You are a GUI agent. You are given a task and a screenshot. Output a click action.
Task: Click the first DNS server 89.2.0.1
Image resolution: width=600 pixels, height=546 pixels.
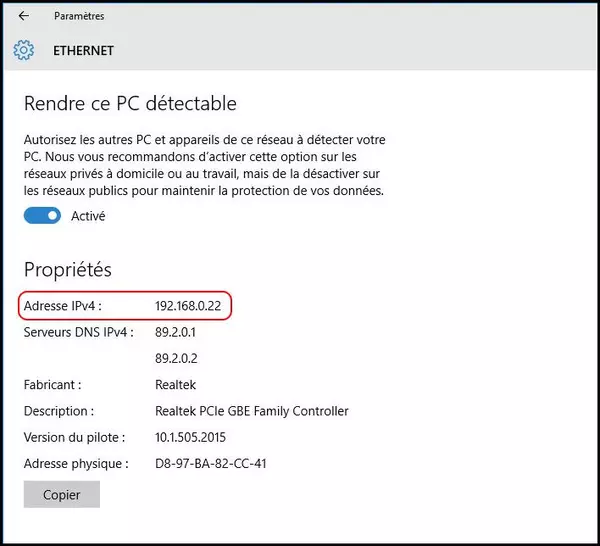[175, 331]
